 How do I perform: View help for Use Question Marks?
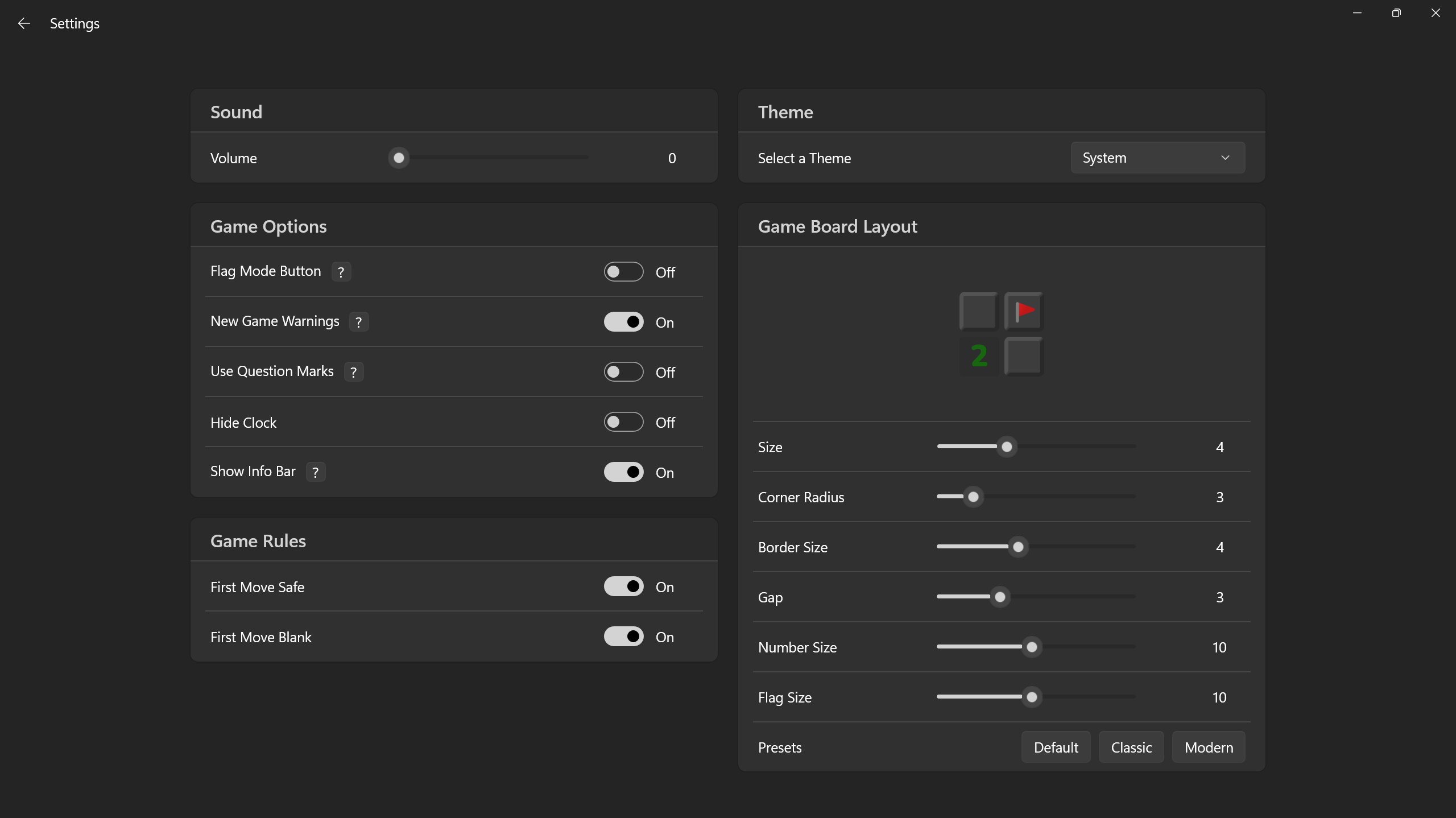[353, 371]
